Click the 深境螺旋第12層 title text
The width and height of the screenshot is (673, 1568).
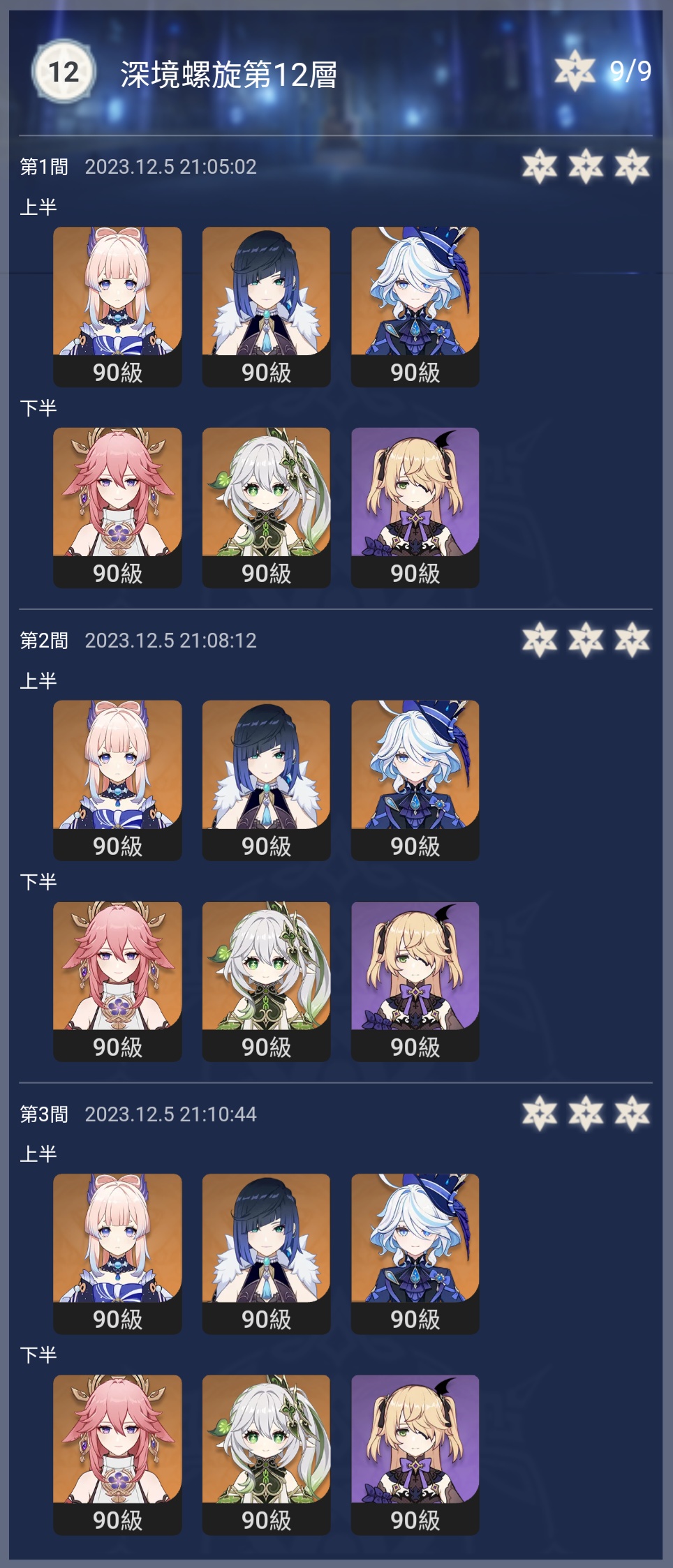pyautogui.click(x=228, y=74)
